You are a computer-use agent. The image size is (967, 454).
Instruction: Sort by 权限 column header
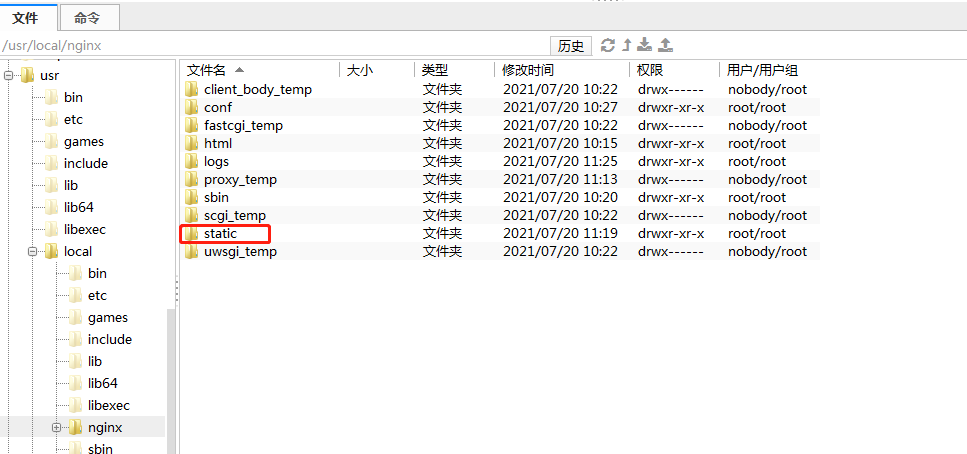674,70
